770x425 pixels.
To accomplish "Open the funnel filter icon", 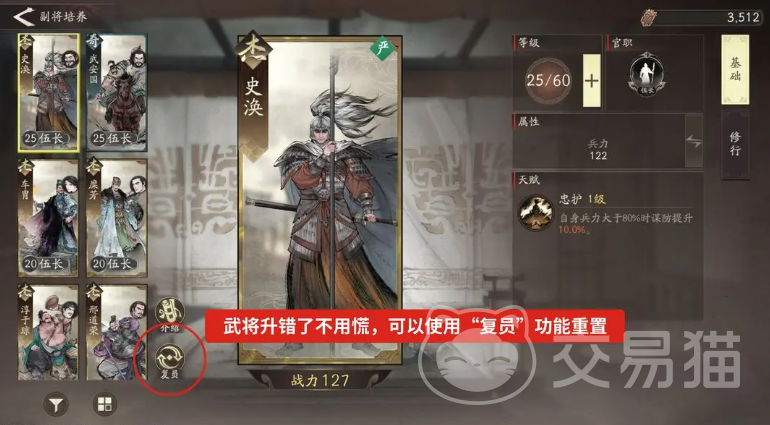I will (x=56, y=405).
